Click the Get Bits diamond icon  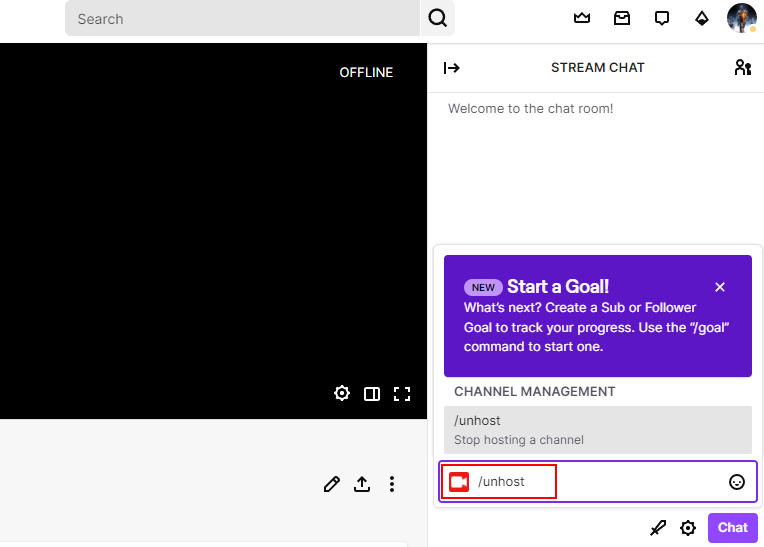[x=702, y=18]
